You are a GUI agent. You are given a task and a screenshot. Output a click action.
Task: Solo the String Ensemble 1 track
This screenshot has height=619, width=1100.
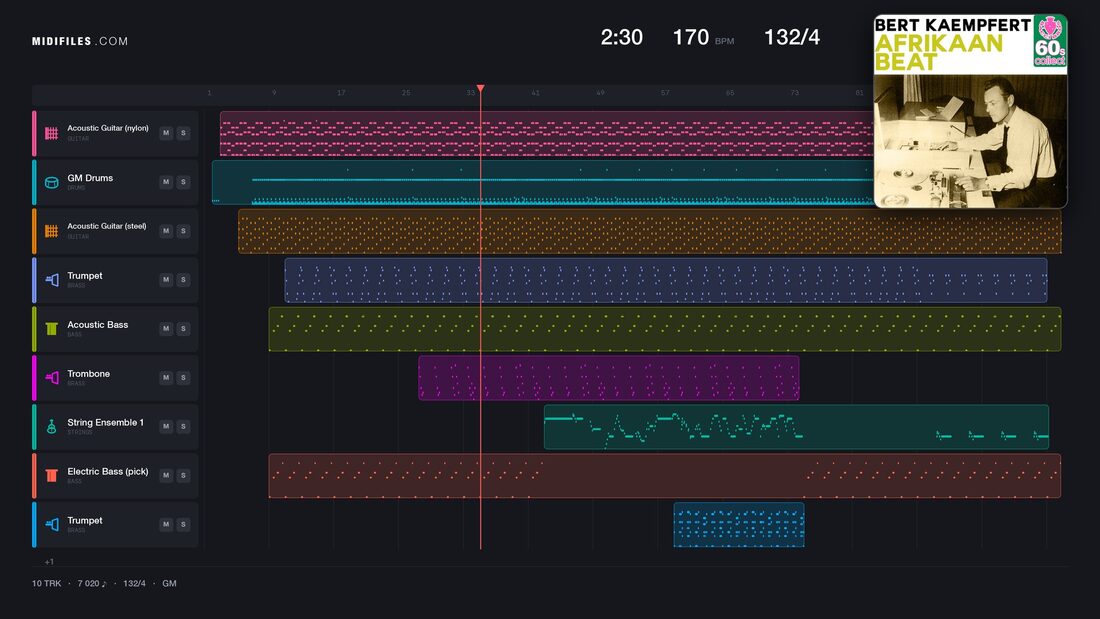click(183, 426)
